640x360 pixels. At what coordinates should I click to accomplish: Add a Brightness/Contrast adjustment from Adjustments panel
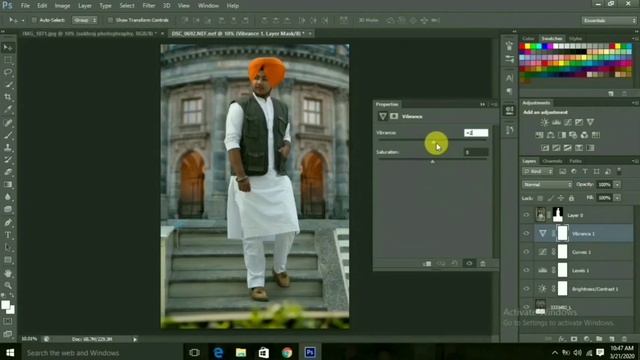click(544, 122)
